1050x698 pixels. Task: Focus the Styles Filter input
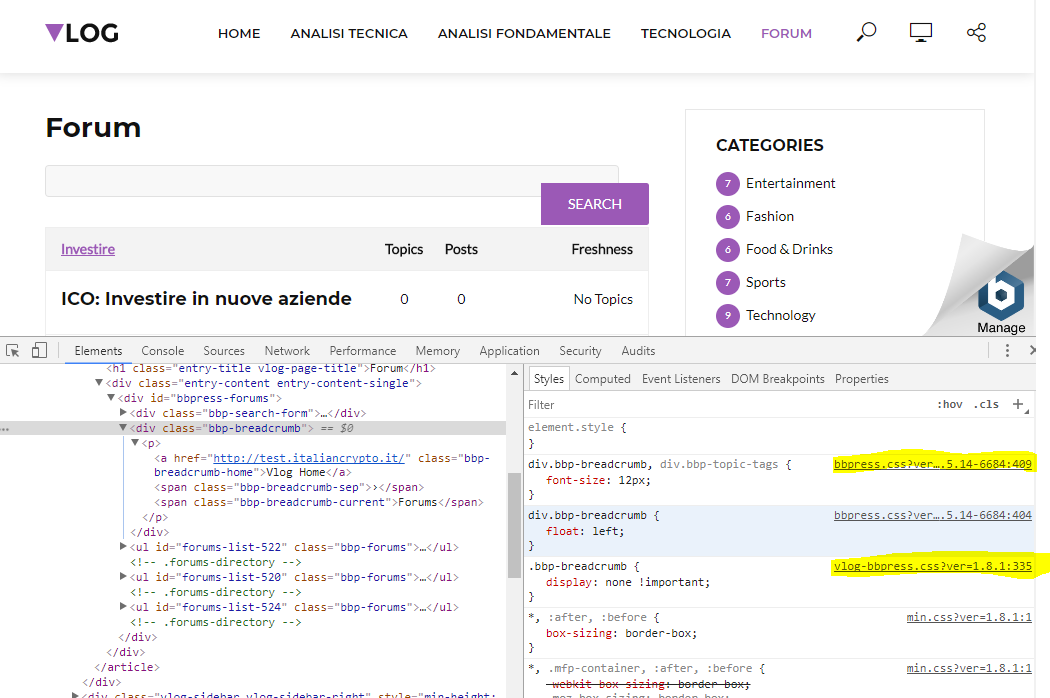coord(727,405)
